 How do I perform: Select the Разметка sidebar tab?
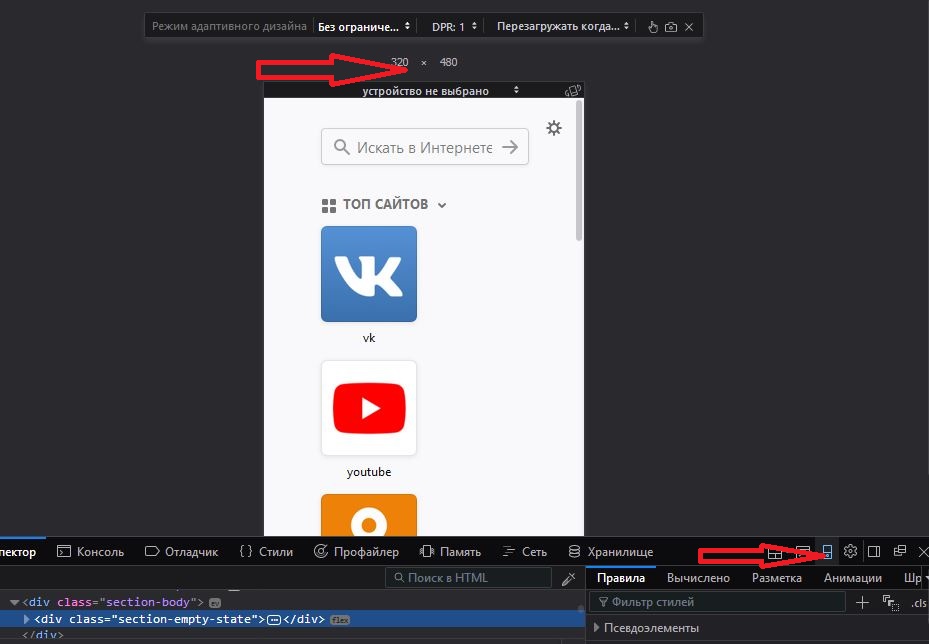(776, 578)
